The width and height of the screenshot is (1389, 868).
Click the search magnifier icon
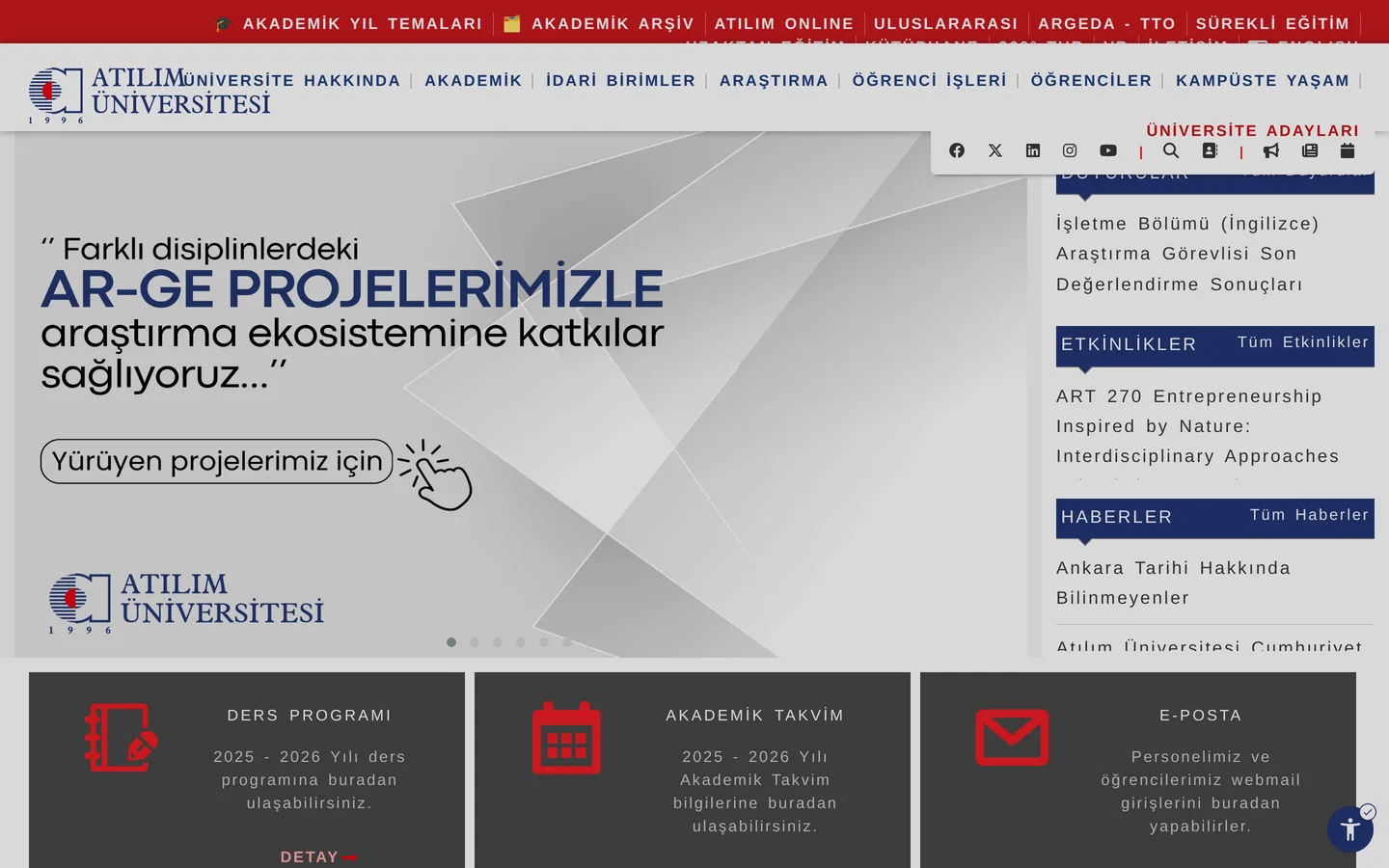point(1171,150)
